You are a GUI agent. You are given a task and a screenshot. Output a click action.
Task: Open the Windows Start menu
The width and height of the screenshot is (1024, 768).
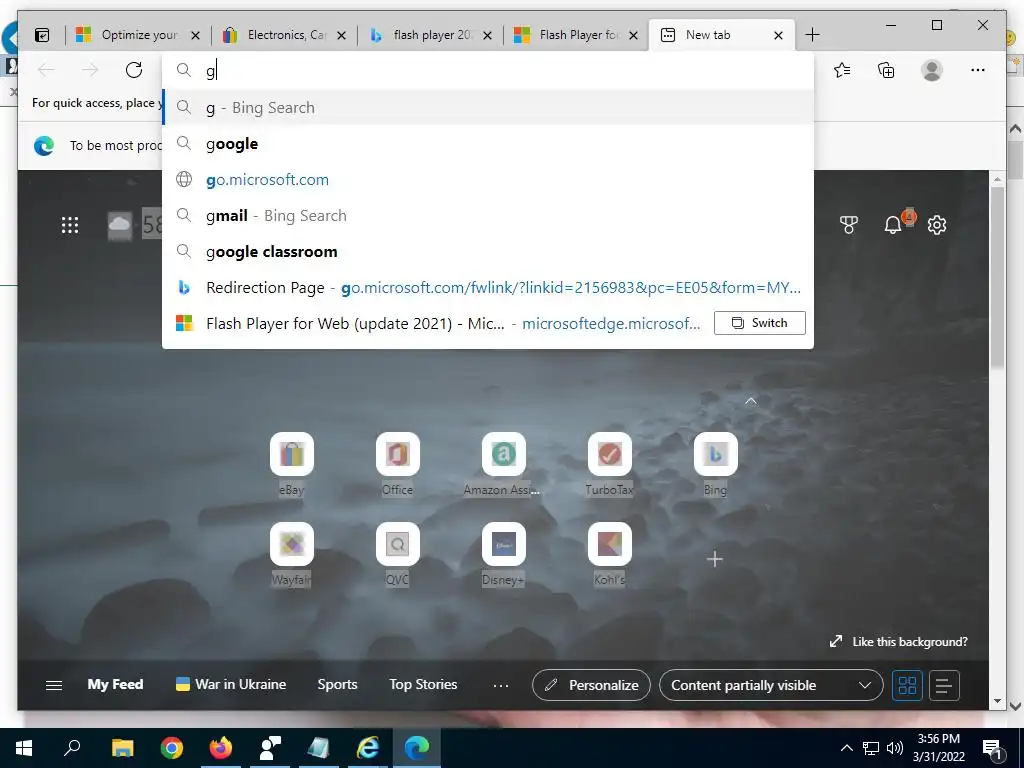pyautogui.click(x=24, y=748)
